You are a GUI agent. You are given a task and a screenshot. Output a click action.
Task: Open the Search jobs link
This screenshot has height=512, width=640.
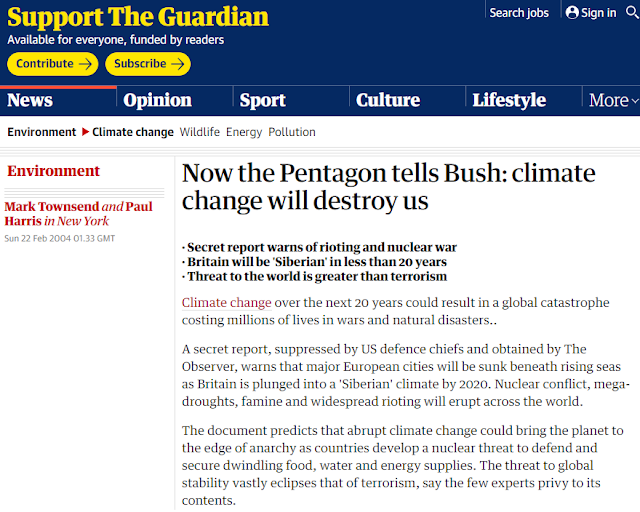pyautogui.click(x=519, y=13)
